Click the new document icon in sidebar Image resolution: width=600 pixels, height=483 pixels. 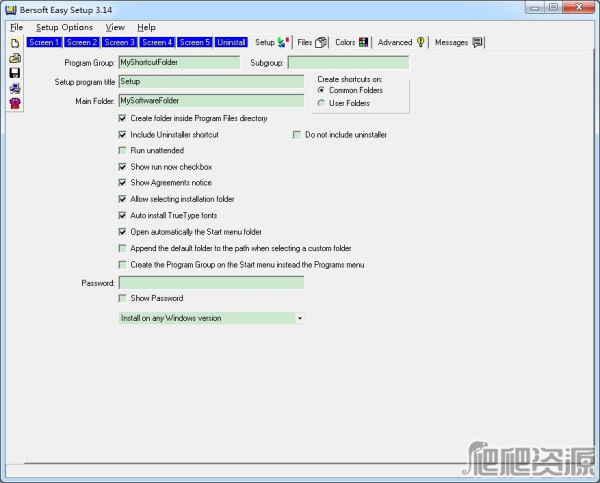click(x=14, y=44)
